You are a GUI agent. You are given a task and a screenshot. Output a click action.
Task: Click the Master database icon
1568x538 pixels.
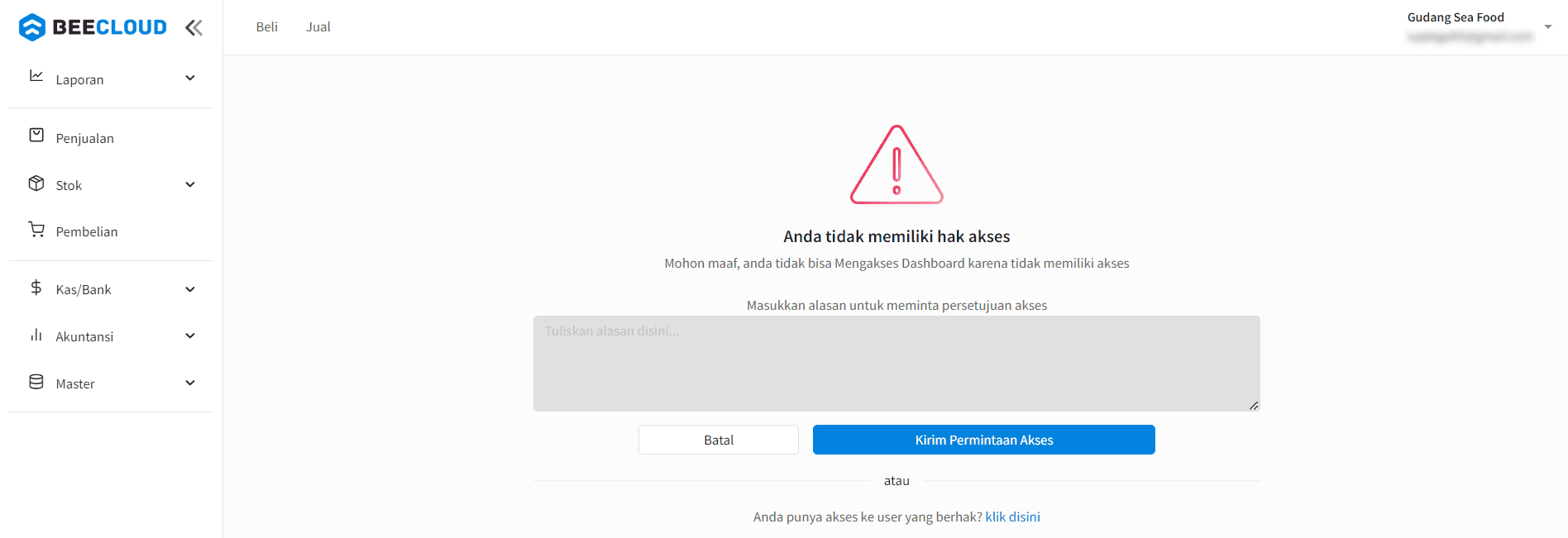click(x=36, y=382)
